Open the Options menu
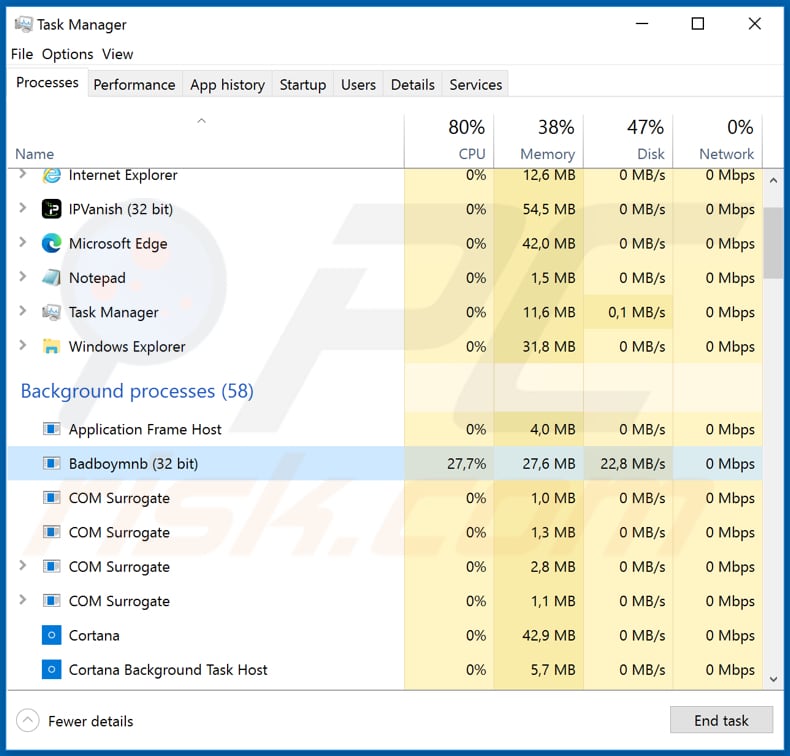 [x=68, y=54]
